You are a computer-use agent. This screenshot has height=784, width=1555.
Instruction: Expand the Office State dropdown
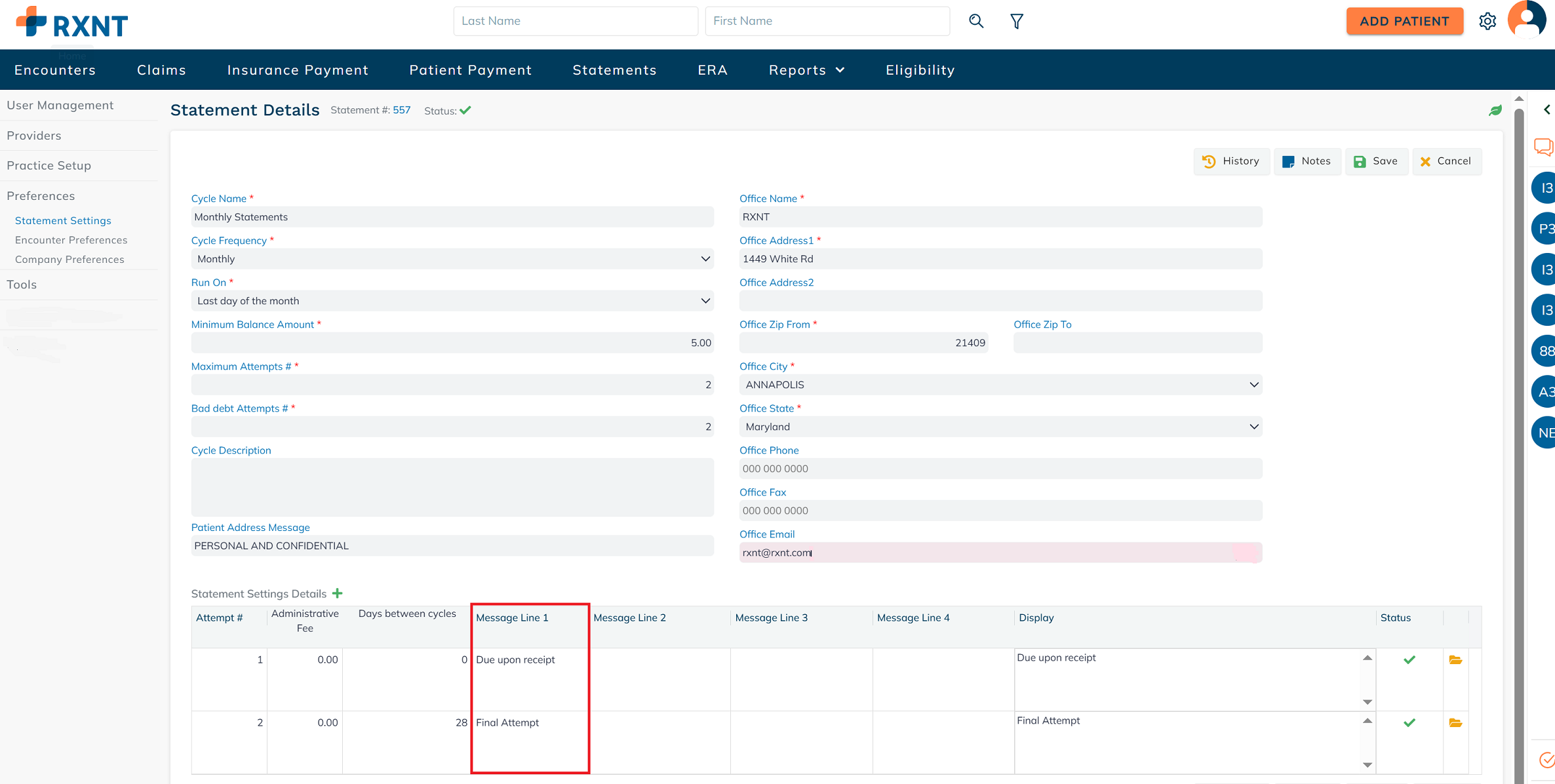(x=1000, y=427)
